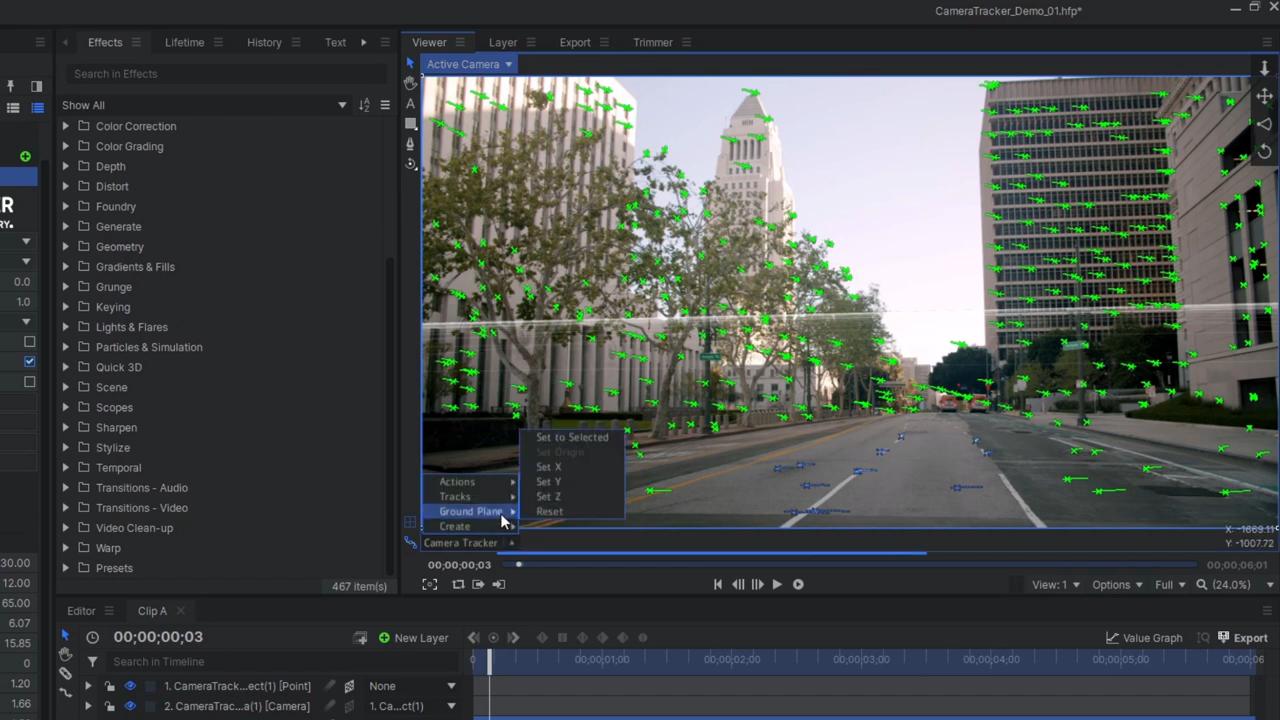Image resolution: width=1280 pixels, height=720 pixels.
Task: Click the fullscreen preview icon below viewer
Action: coord(429,584)
